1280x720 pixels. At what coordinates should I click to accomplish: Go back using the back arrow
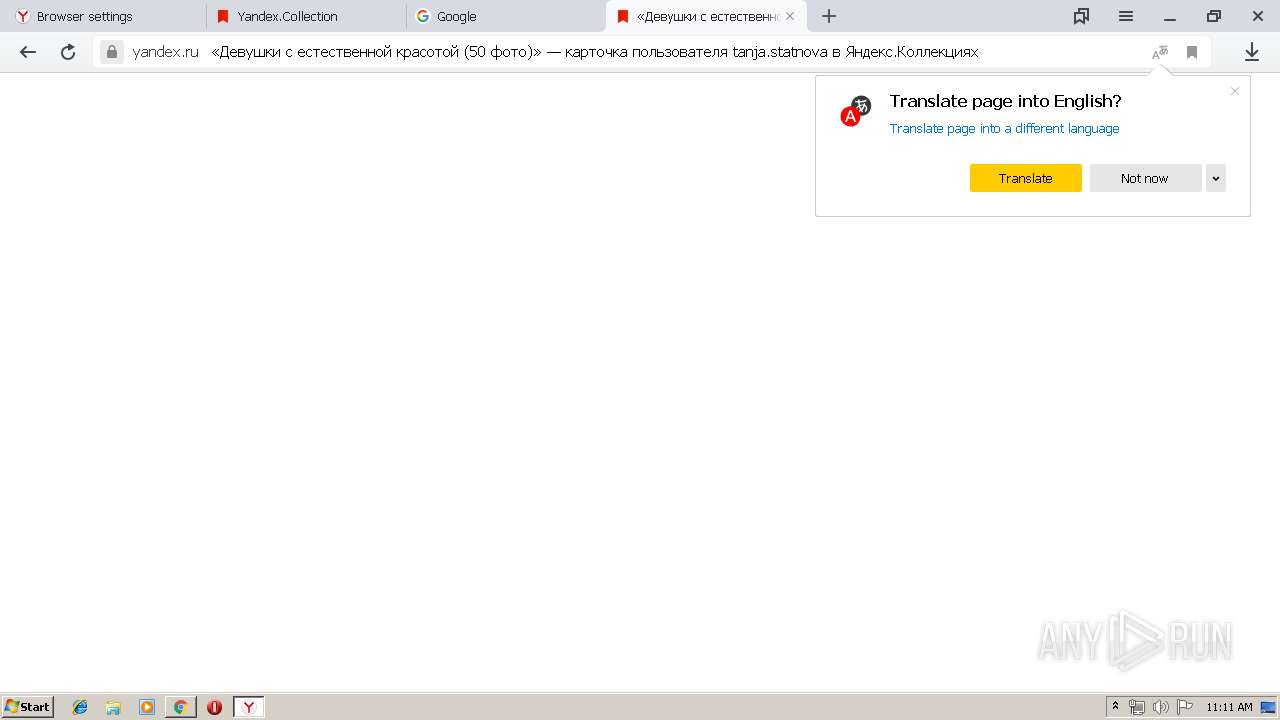tap(28, 52)
